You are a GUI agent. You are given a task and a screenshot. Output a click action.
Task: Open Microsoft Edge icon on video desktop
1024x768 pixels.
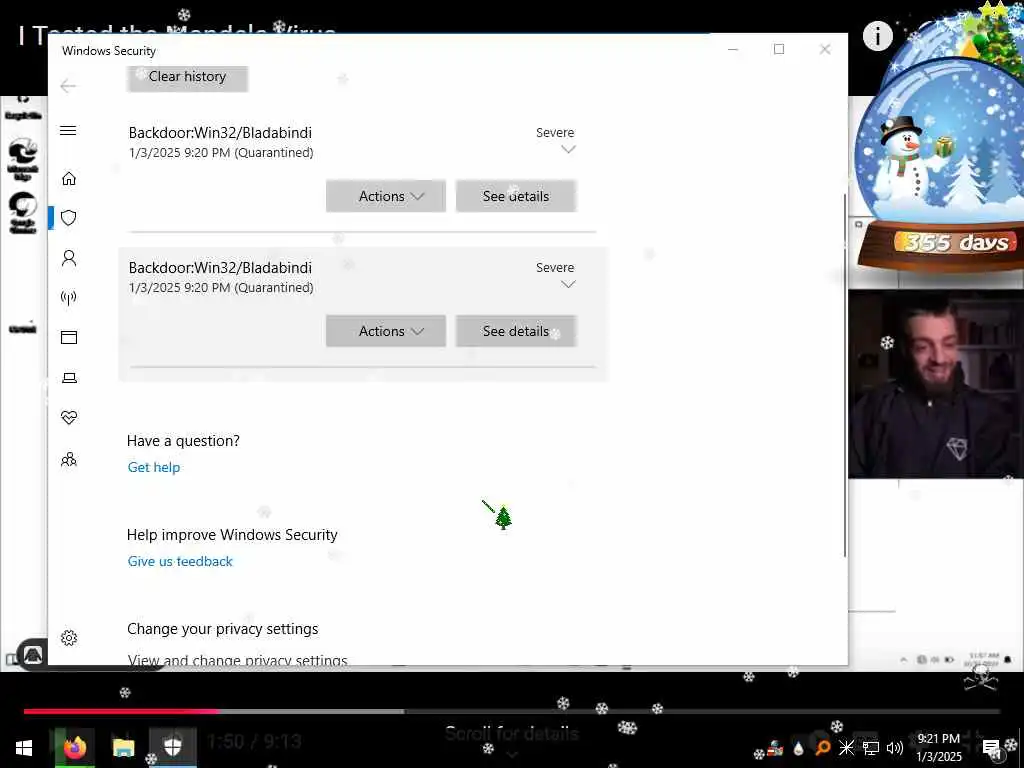[x=23, y=160]
